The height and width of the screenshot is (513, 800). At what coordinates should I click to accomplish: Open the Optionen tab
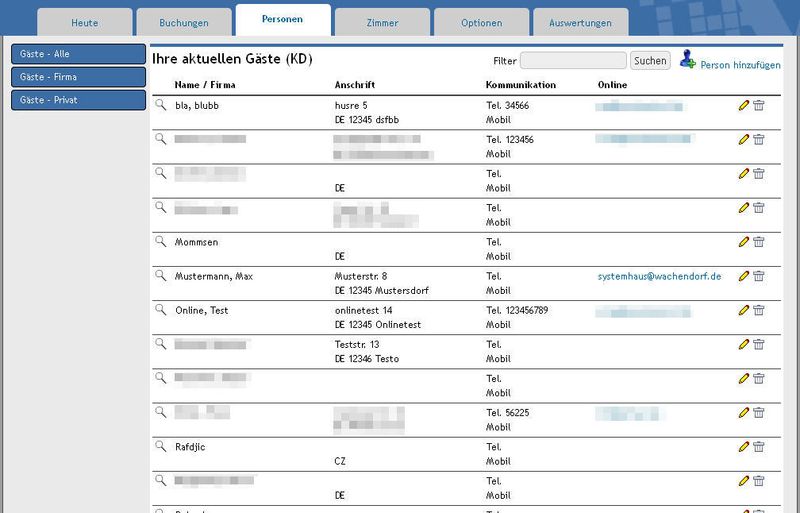click(x=481, y=22)
